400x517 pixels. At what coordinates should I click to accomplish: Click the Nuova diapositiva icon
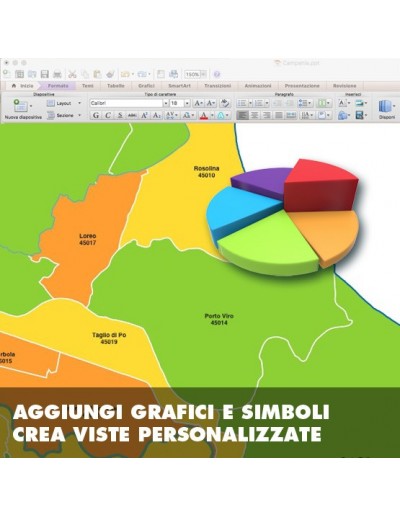coord(21,106)
